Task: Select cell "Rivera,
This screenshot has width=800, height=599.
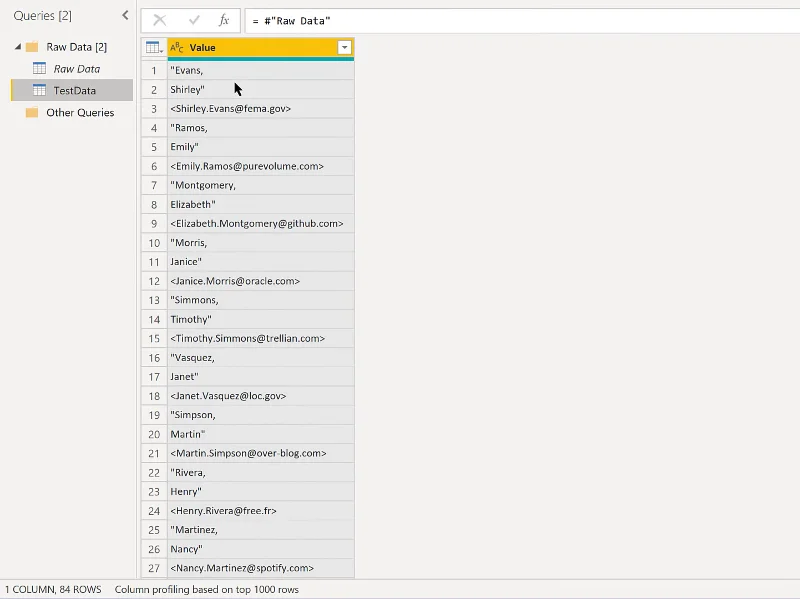Action: pyautogui.click(x=261, y=472)
